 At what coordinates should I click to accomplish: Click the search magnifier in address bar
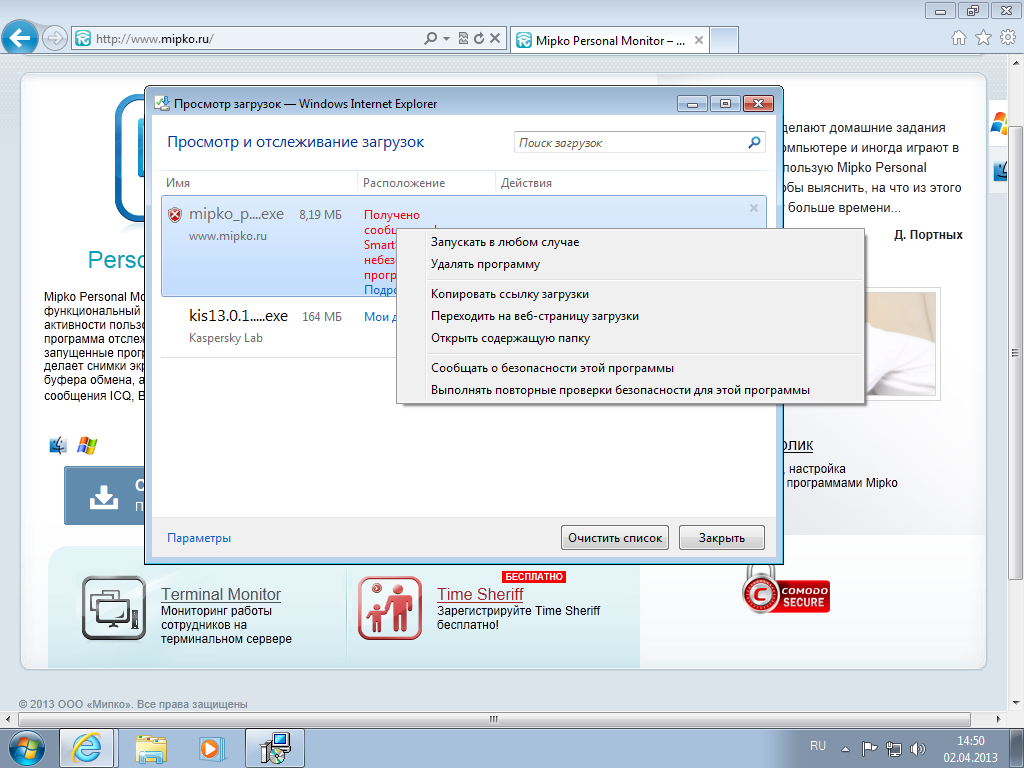tap(430, 39)
